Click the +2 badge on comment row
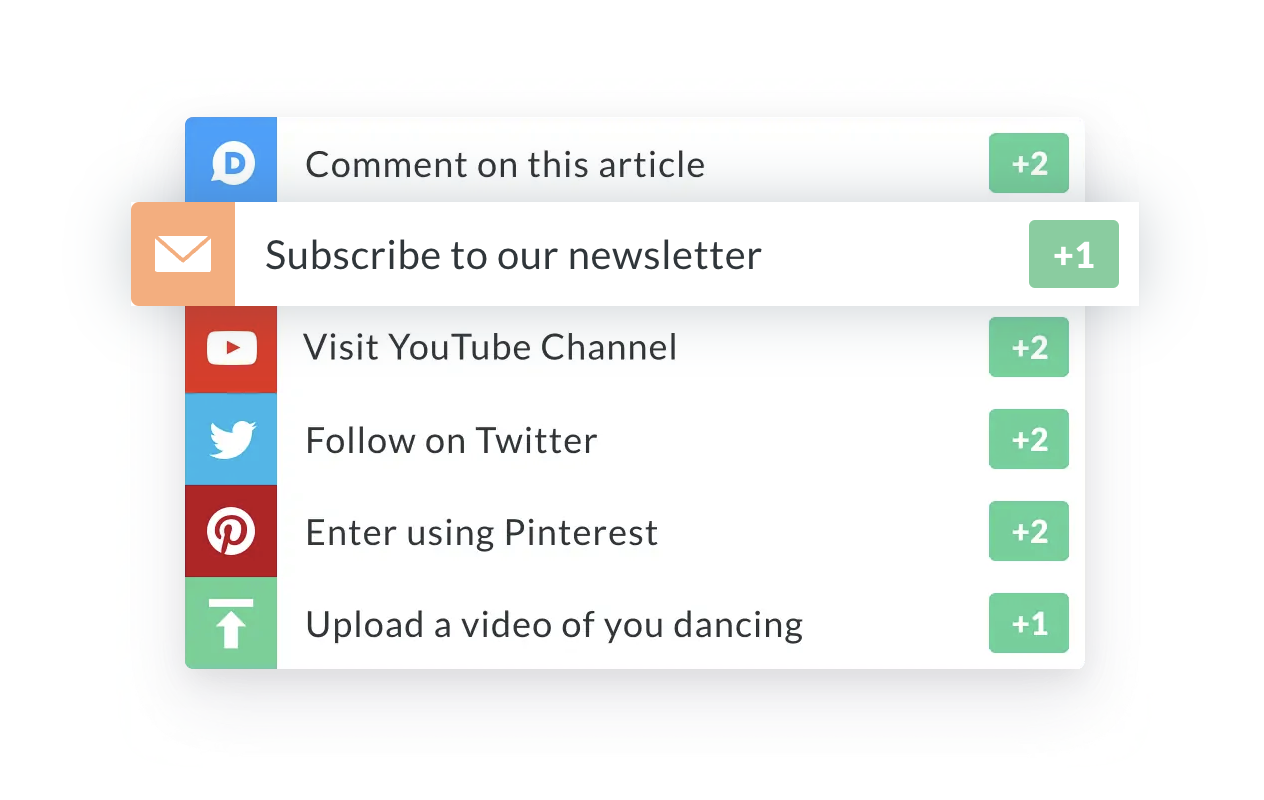The height and width of the screenshot is (800, 1264). point(1029,163)
